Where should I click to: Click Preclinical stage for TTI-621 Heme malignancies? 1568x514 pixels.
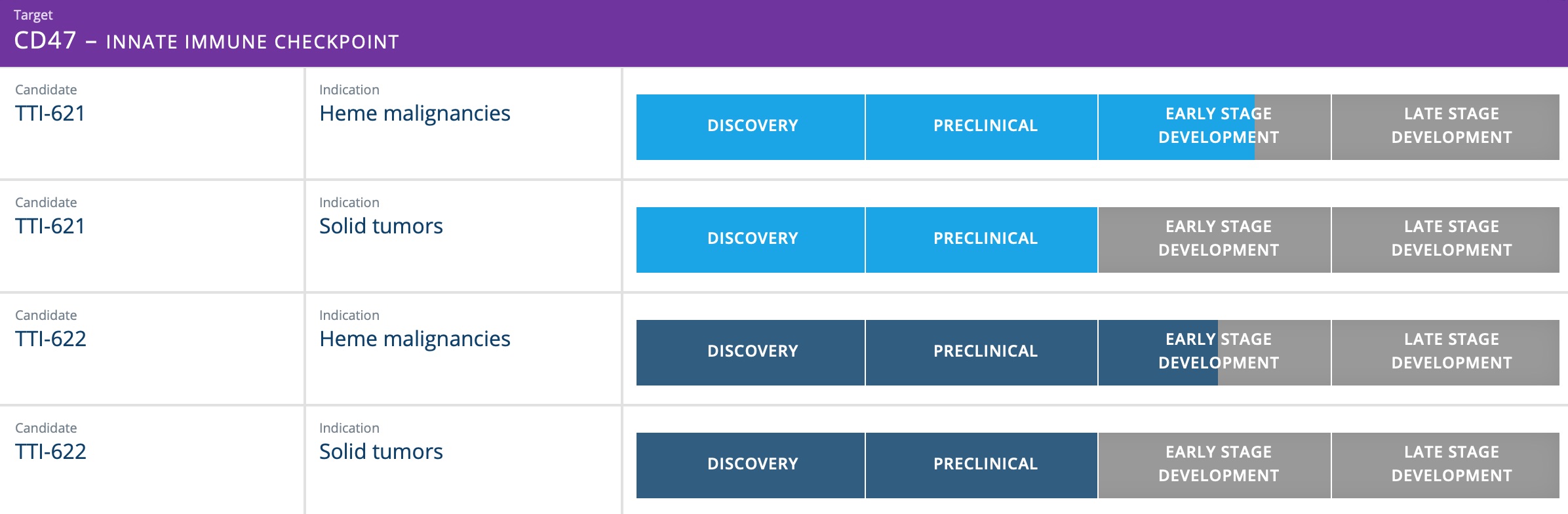(x=985, y=127)
